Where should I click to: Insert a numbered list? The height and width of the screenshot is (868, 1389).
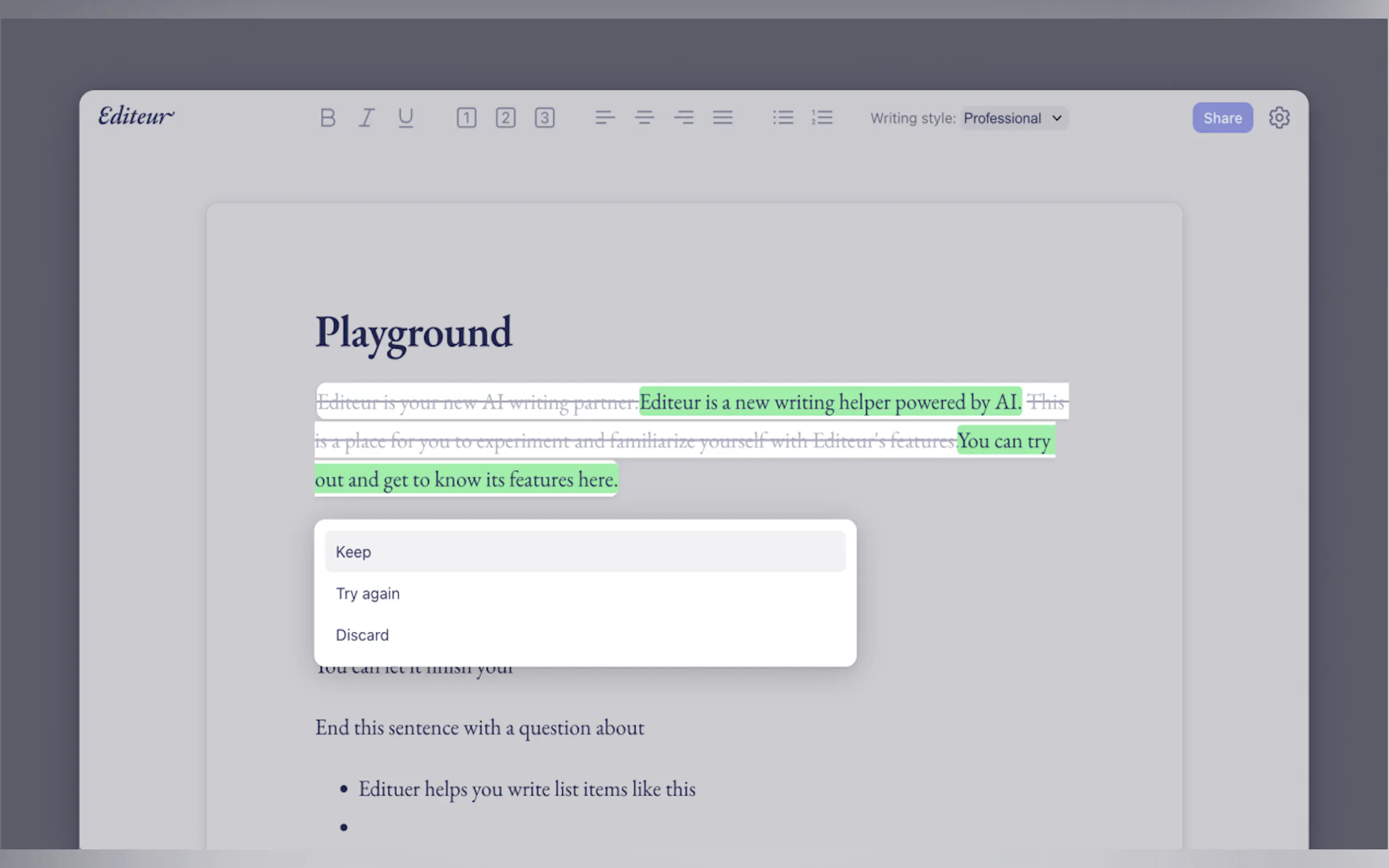point(822,118)
